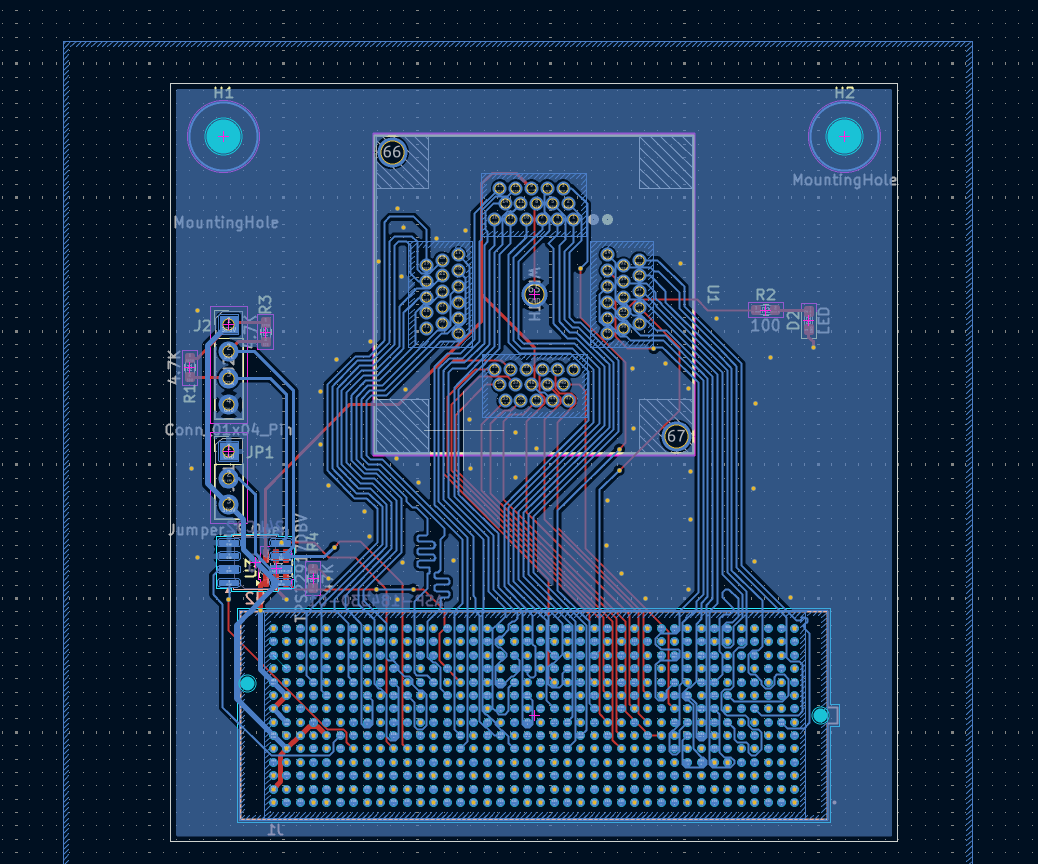Viewport: 1038px width, 864px height.
Task: Click the Conn_01x04_Pin value text
Action: 228,430
